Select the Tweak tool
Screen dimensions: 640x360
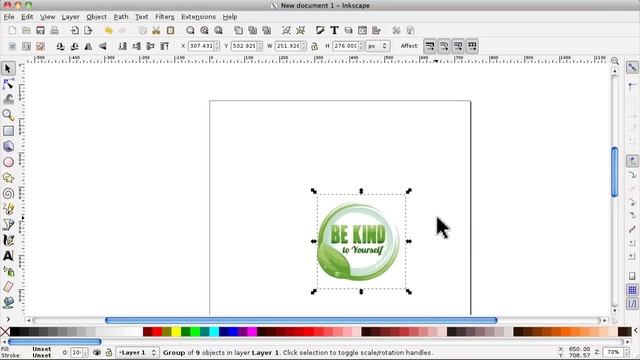pyautogui.click(x=8, y=99)
